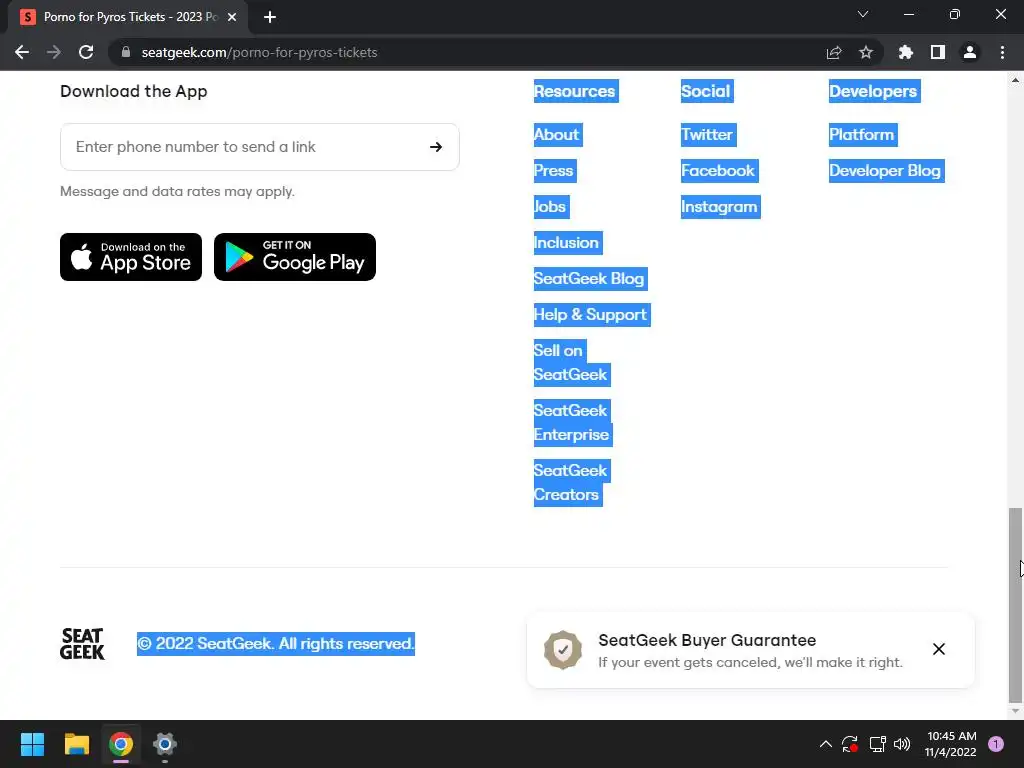The width and height of the screenshot is (1024, 768).
Task: Open the network display tray icon
Action: pos(877,744)
